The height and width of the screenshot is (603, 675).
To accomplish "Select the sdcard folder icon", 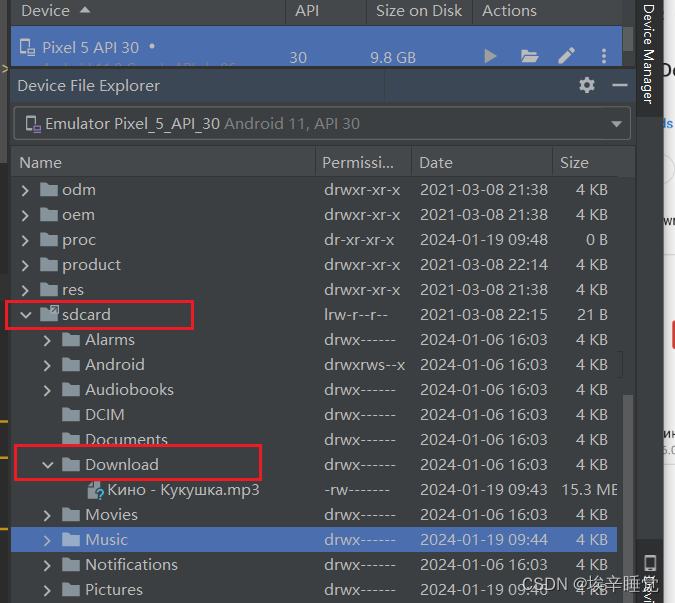I will click(x=49, y=314).
